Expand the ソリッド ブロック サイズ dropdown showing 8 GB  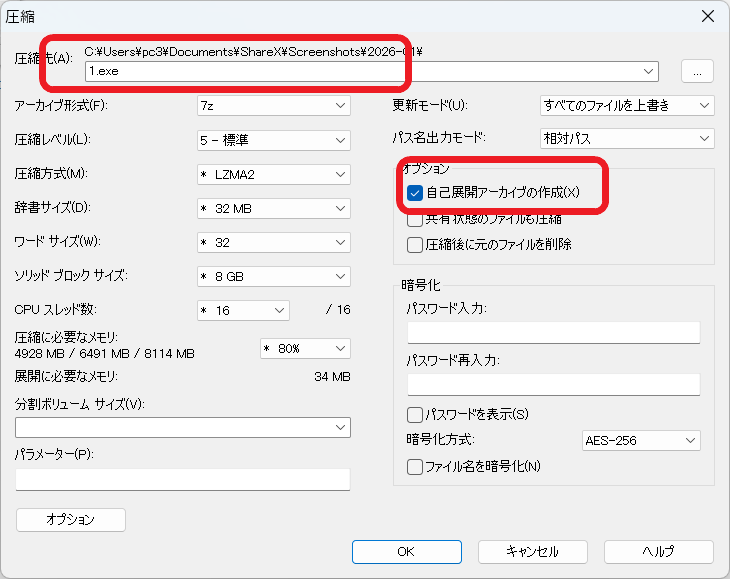[x=274, y=276]
